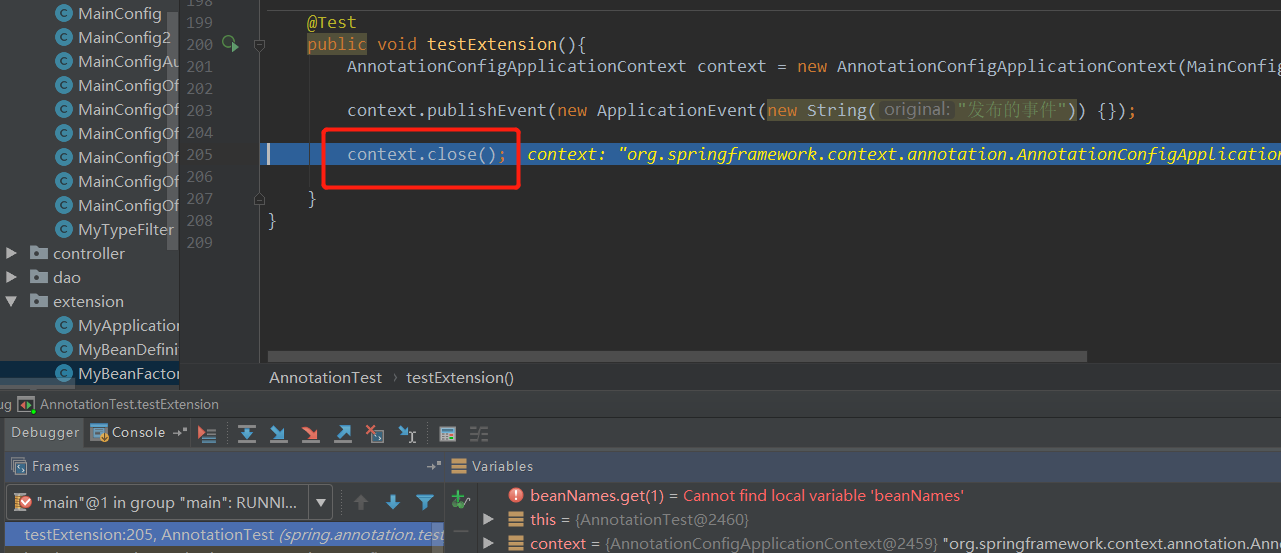The image size is (1281, 553).
Task: Switch to the Debugger tab
Action: point(45,433)
